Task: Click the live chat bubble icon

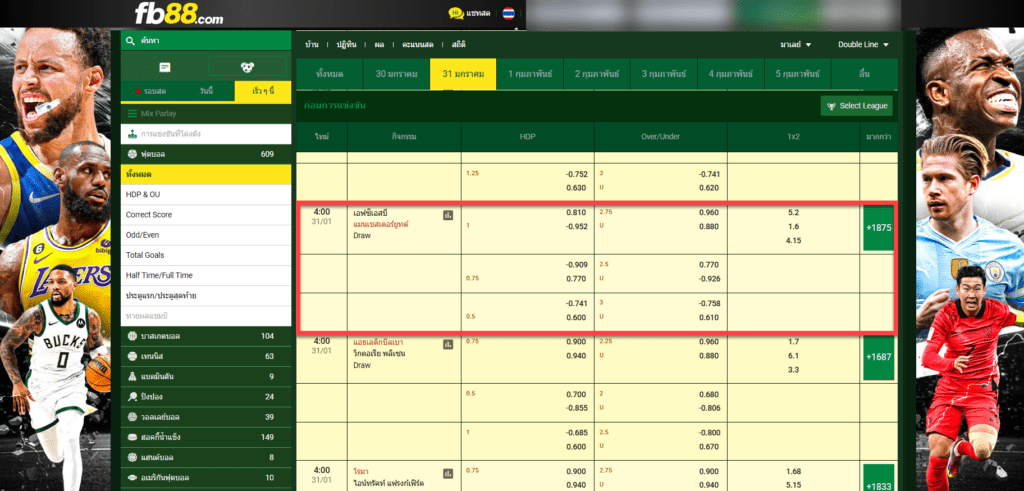Action: 456,13
